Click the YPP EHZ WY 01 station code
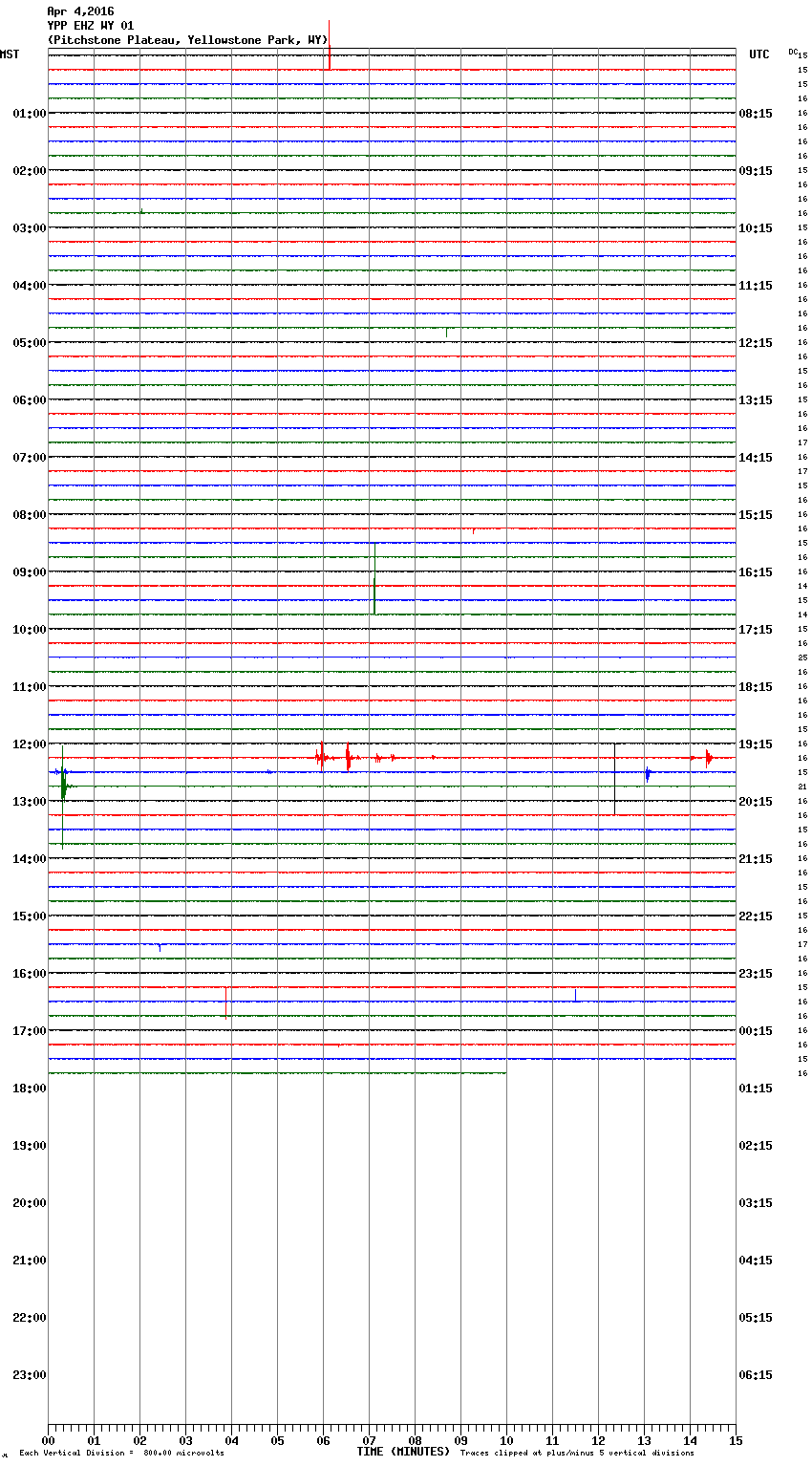This screenshot has width=812, height=1466. tap(91, 26)
